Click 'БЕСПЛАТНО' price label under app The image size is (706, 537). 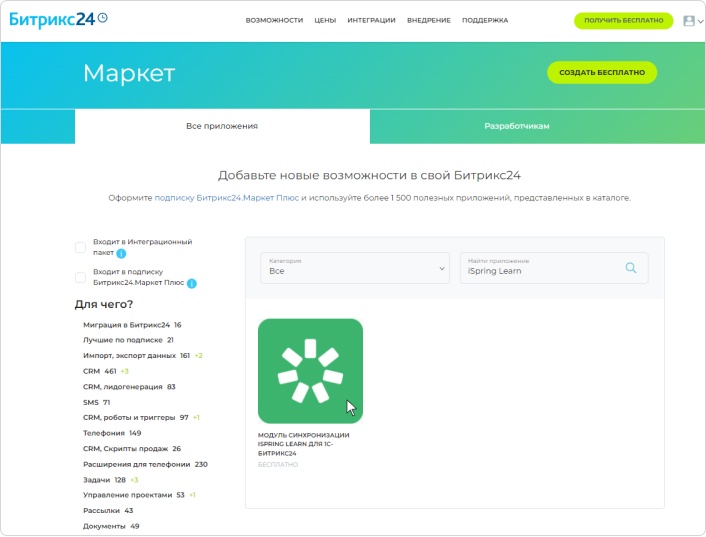(x=278, y=465)
